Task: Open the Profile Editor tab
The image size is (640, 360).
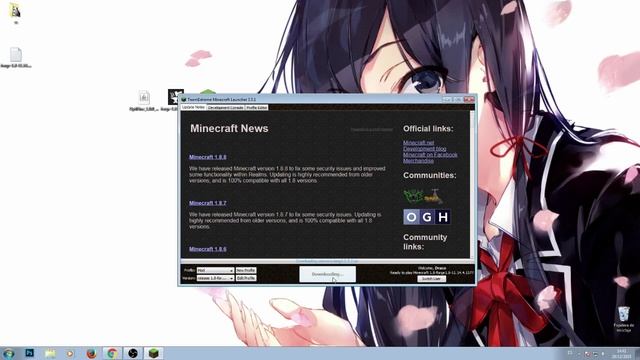Action: coord(256,107)
